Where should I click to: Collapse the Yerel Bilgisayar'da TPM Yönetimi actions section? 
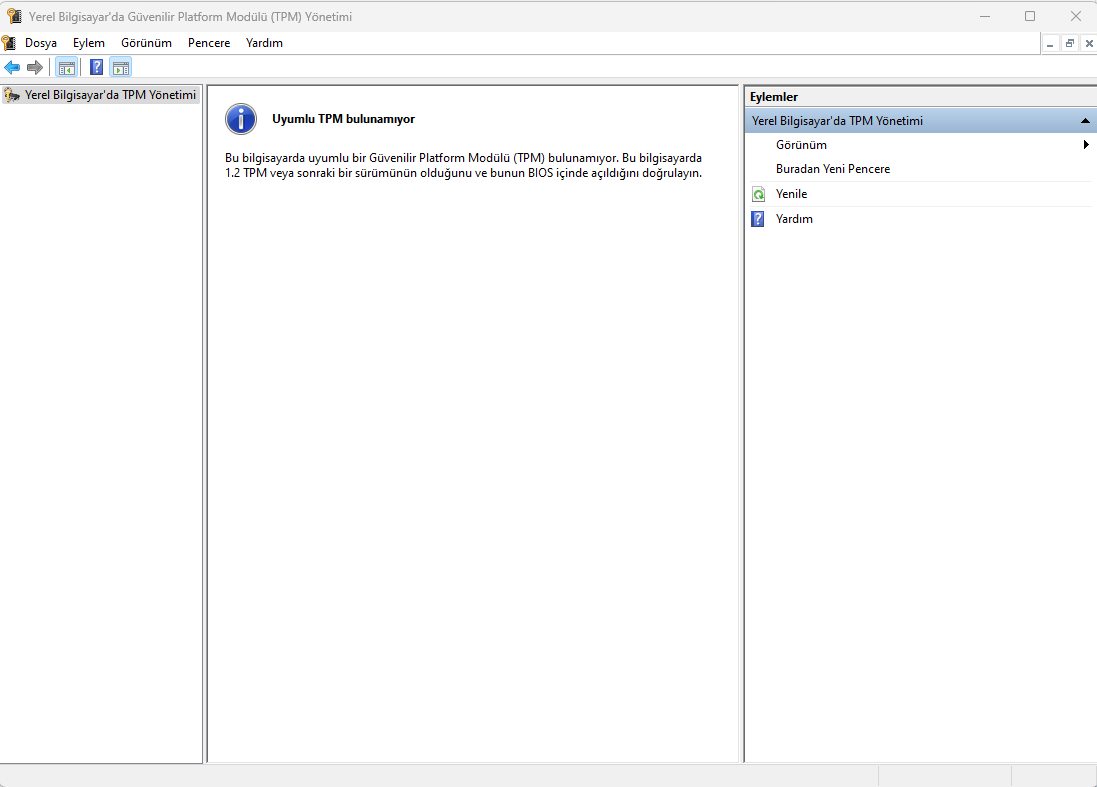tap(1085, 121)
